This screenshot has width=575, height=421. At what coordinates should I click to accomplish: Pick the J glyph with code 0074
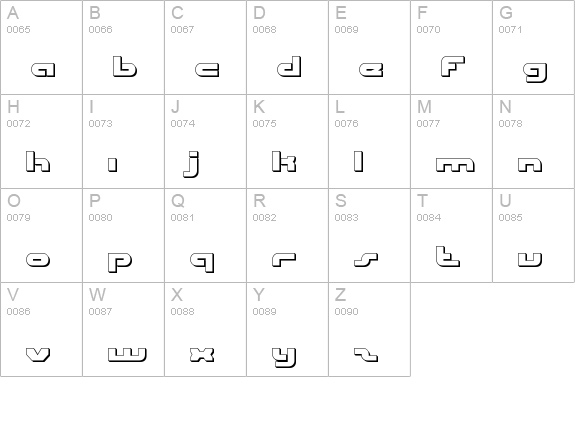point(191,165)
